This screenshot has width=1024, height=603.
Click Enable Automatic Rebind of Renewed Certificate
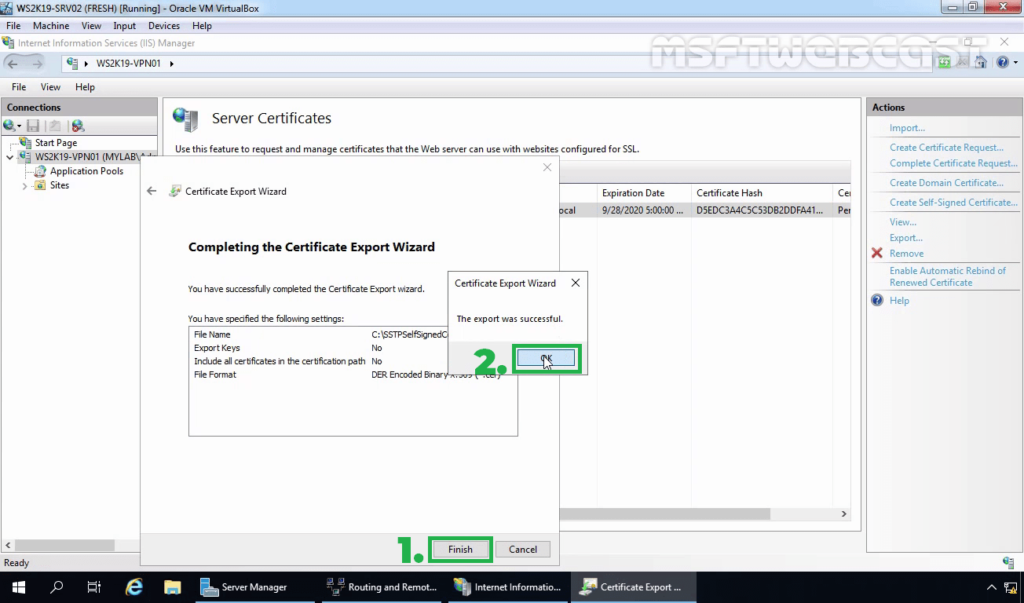pos(948,276)
